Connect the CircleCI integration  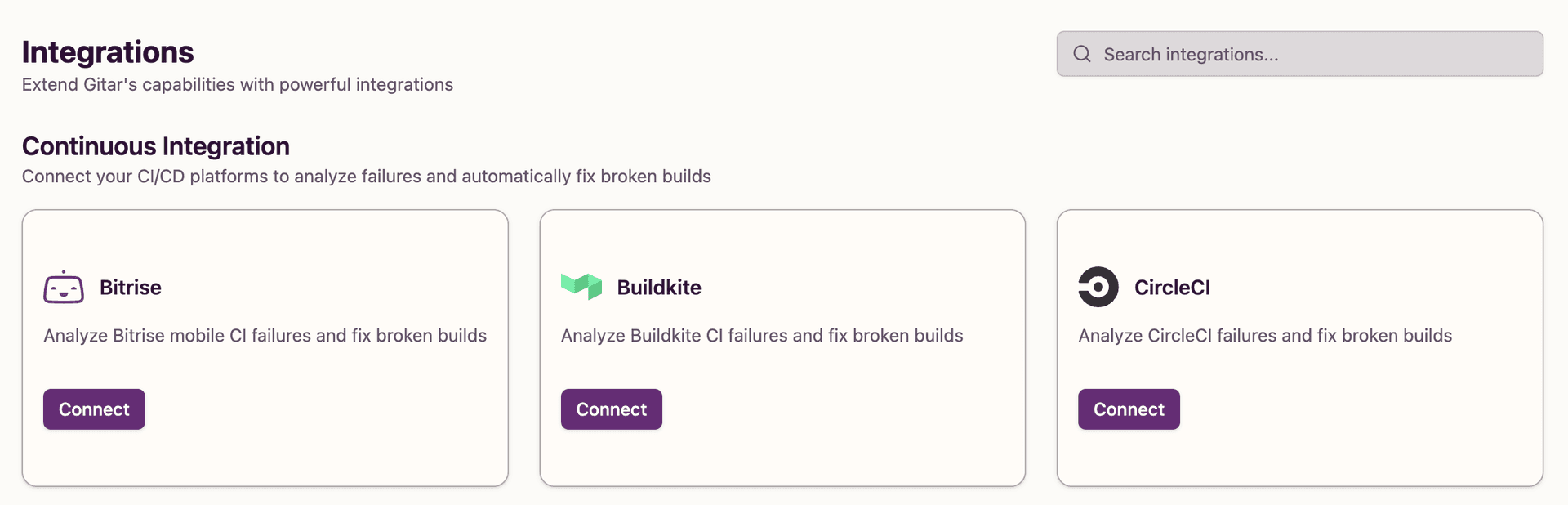[x=1128, y=409]
